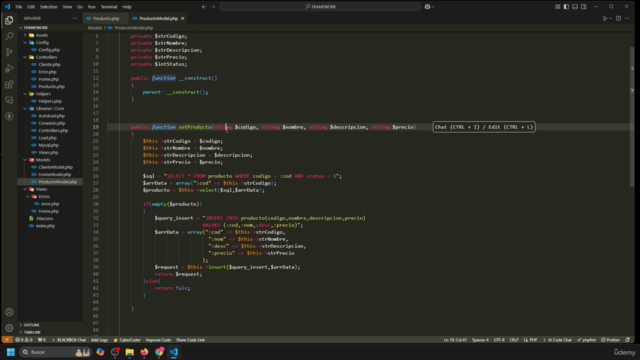Screen dimensions: 640x360
Task: Open Explorer panel more actions ellipsis
Action: tap(75, 18)
